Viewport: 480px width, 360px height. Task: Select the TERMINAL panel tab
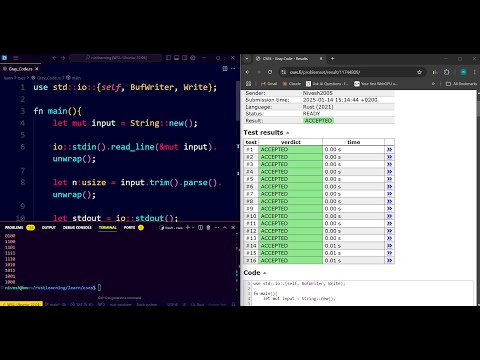tap(108, 228)
